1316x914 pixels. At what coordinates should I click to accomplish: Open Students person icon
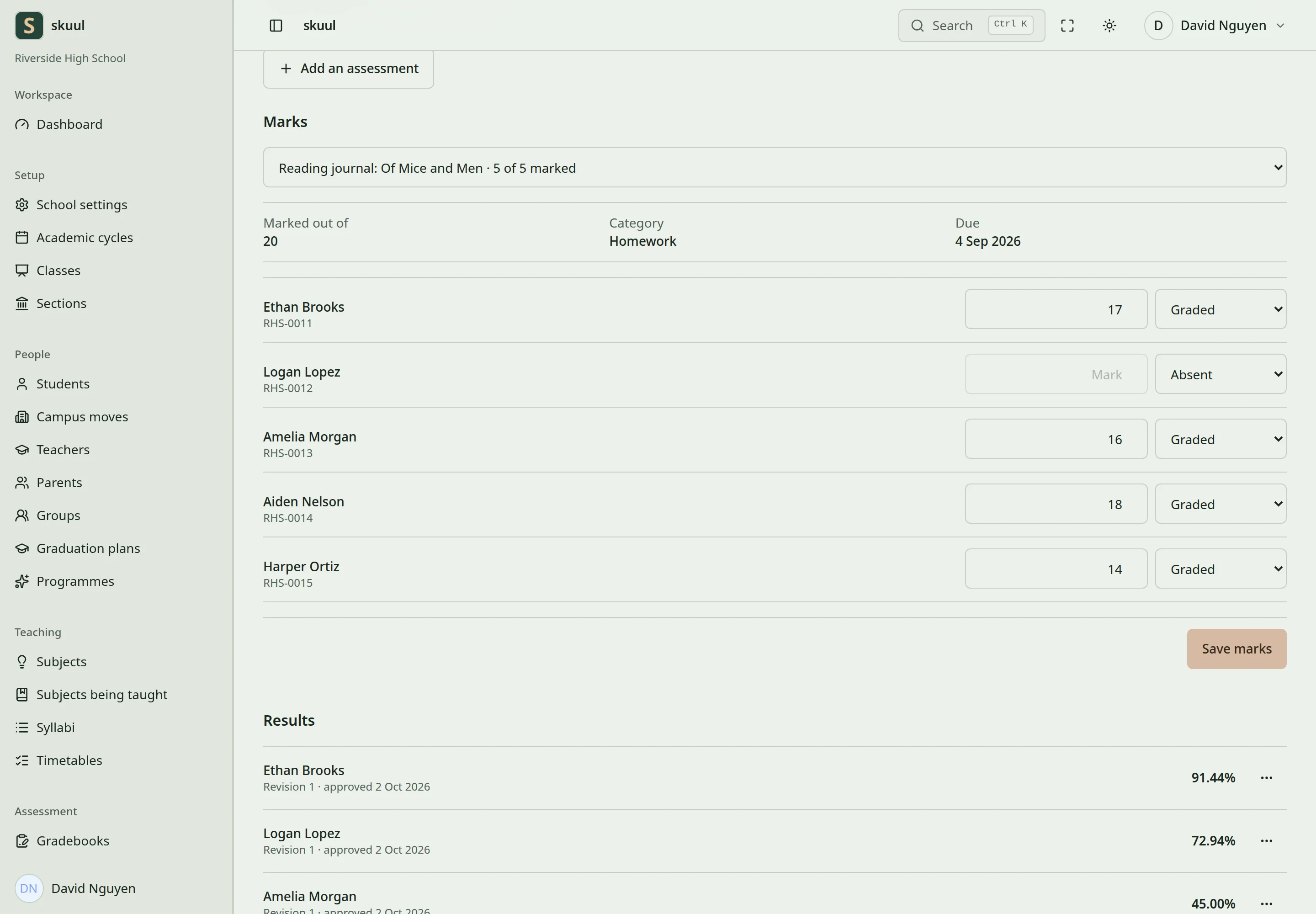pos(22,384)
